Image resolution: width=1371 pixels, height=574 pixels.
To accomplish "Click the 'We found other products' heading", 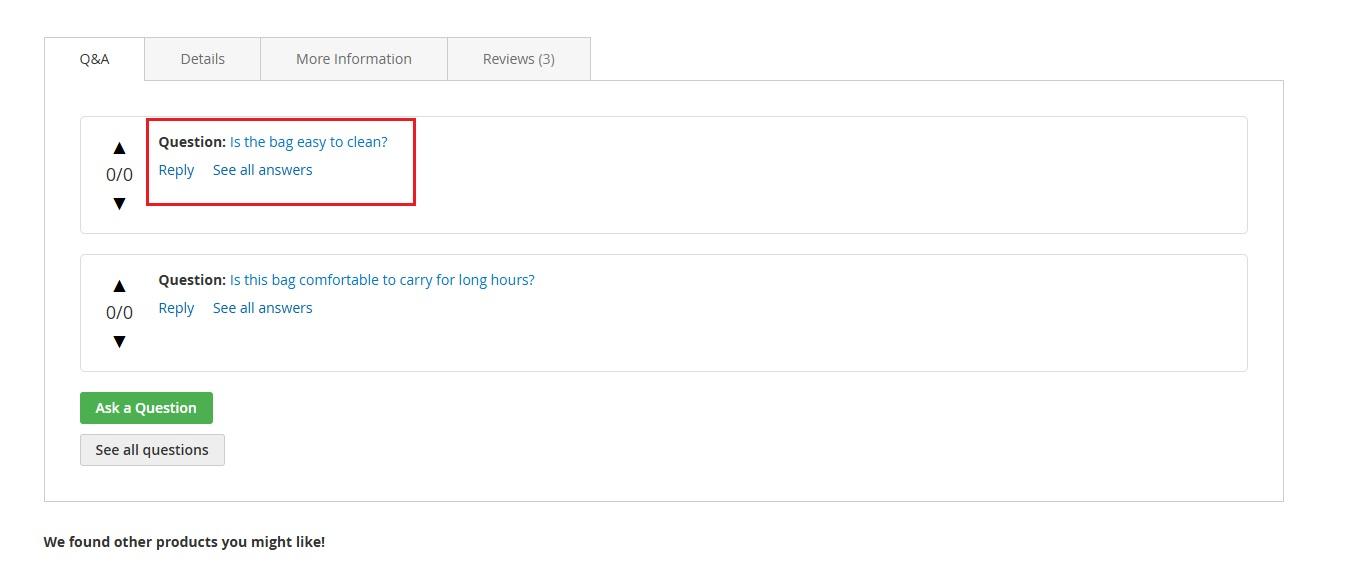I will point(184,542).
